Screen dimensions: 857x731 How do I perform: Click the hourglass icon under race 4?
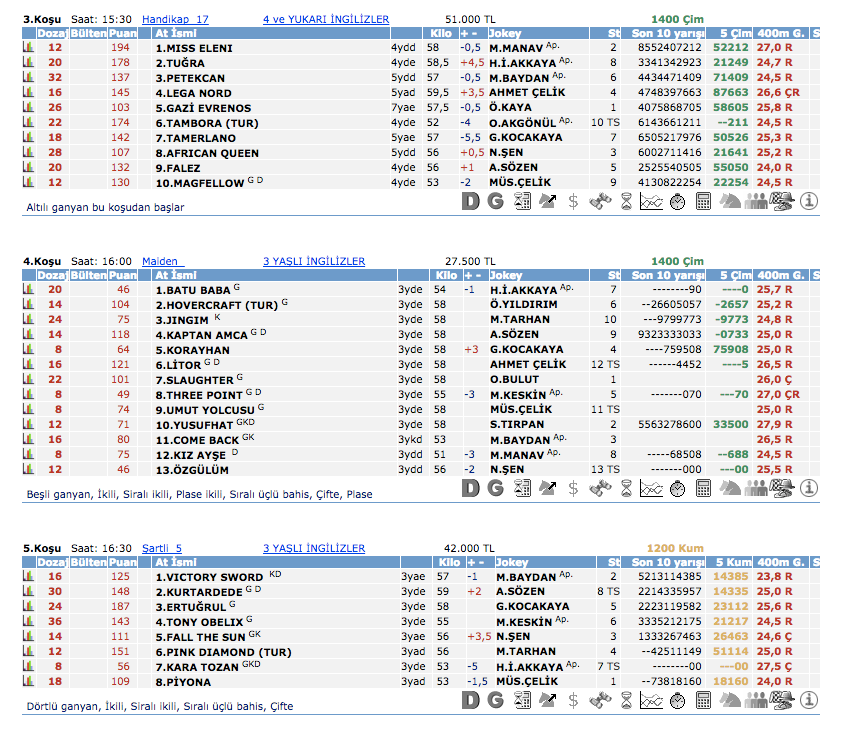[625, 488]
